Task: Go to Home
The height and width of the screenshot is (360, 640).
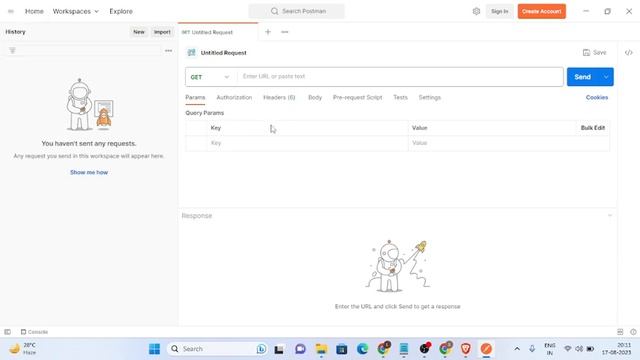Action: coord(34,11)
